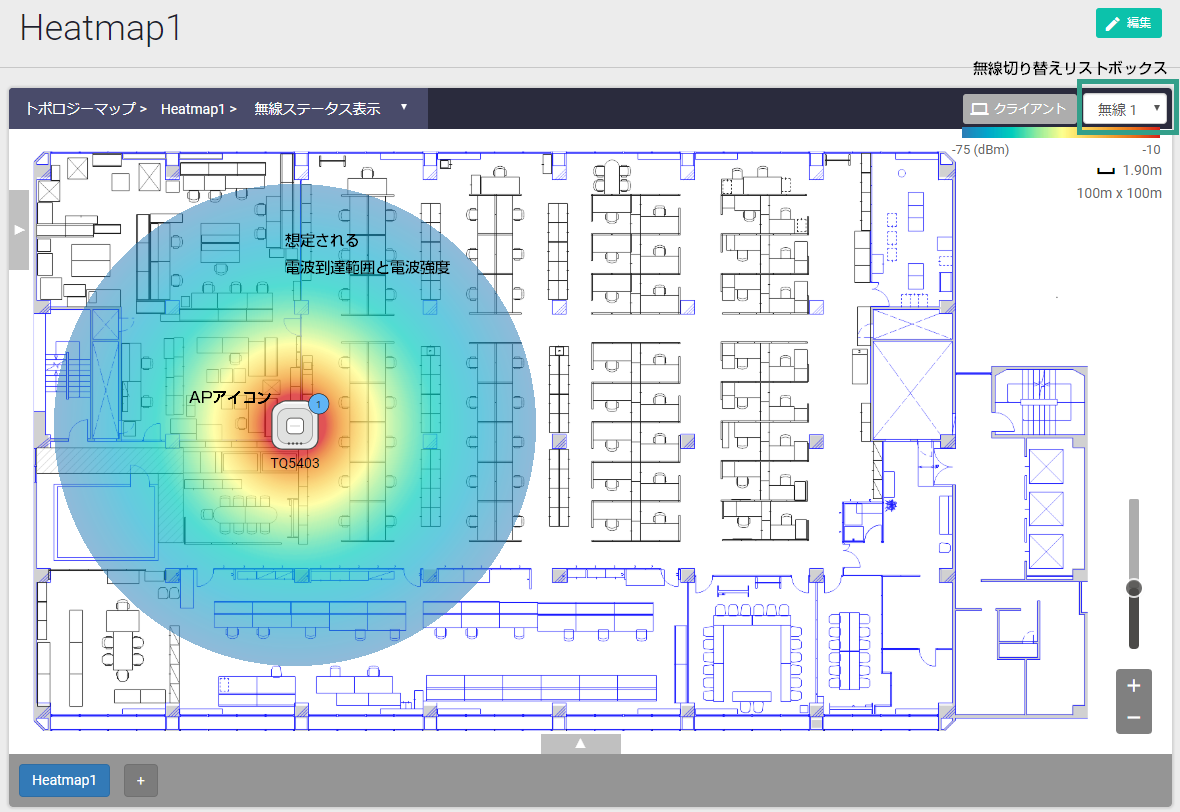Image resolution: width=1180 pixels, height=812 pixels.
Task: Select the TQ5403 access point icon
Action: 294,426
